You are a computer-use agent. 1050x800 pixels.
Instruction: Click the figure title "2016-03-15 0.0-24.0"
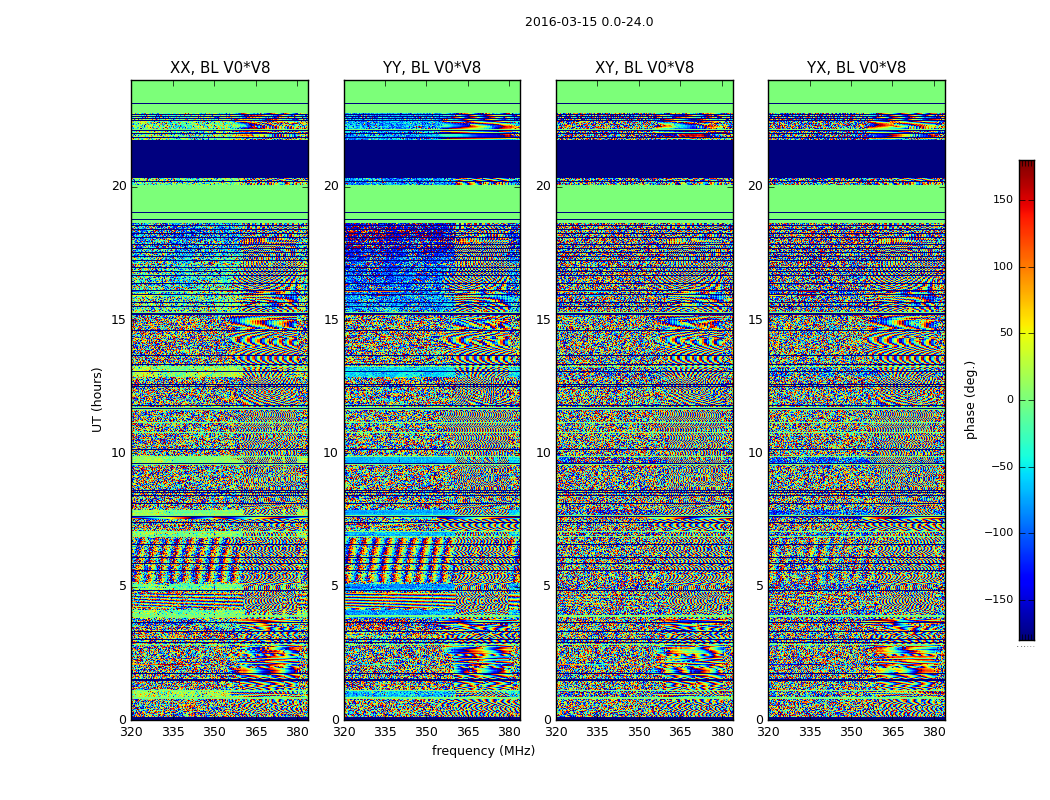coord(589,22)
